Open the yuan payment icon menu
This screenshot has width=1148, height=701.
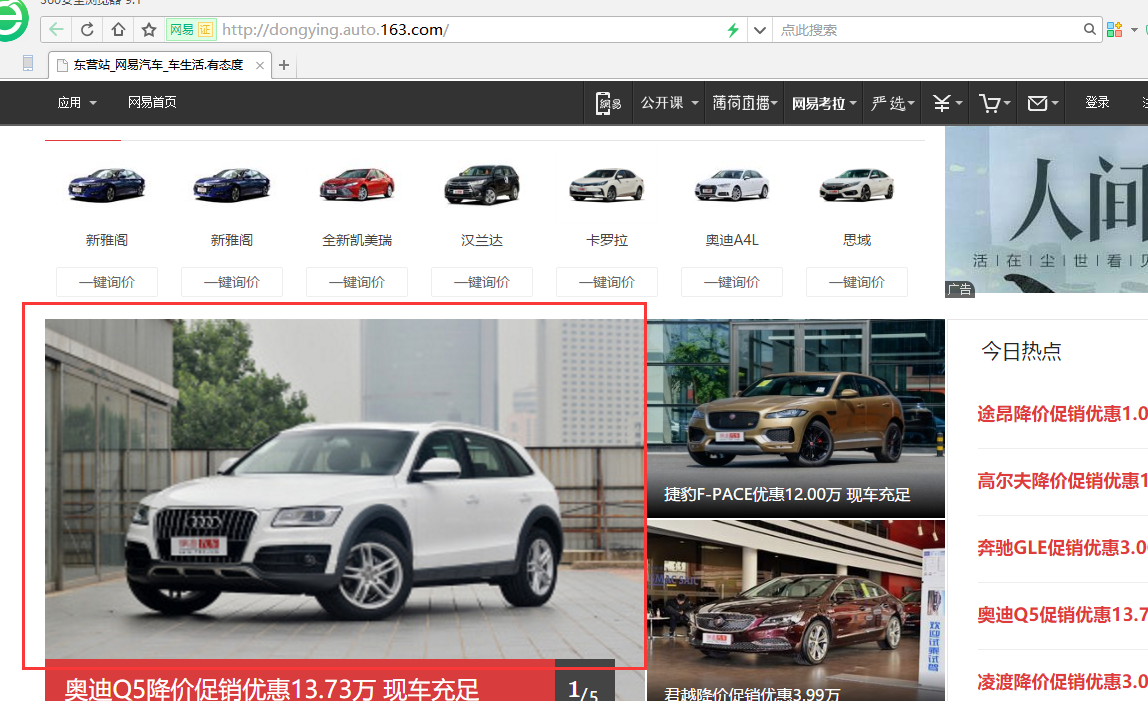point(947,103)
